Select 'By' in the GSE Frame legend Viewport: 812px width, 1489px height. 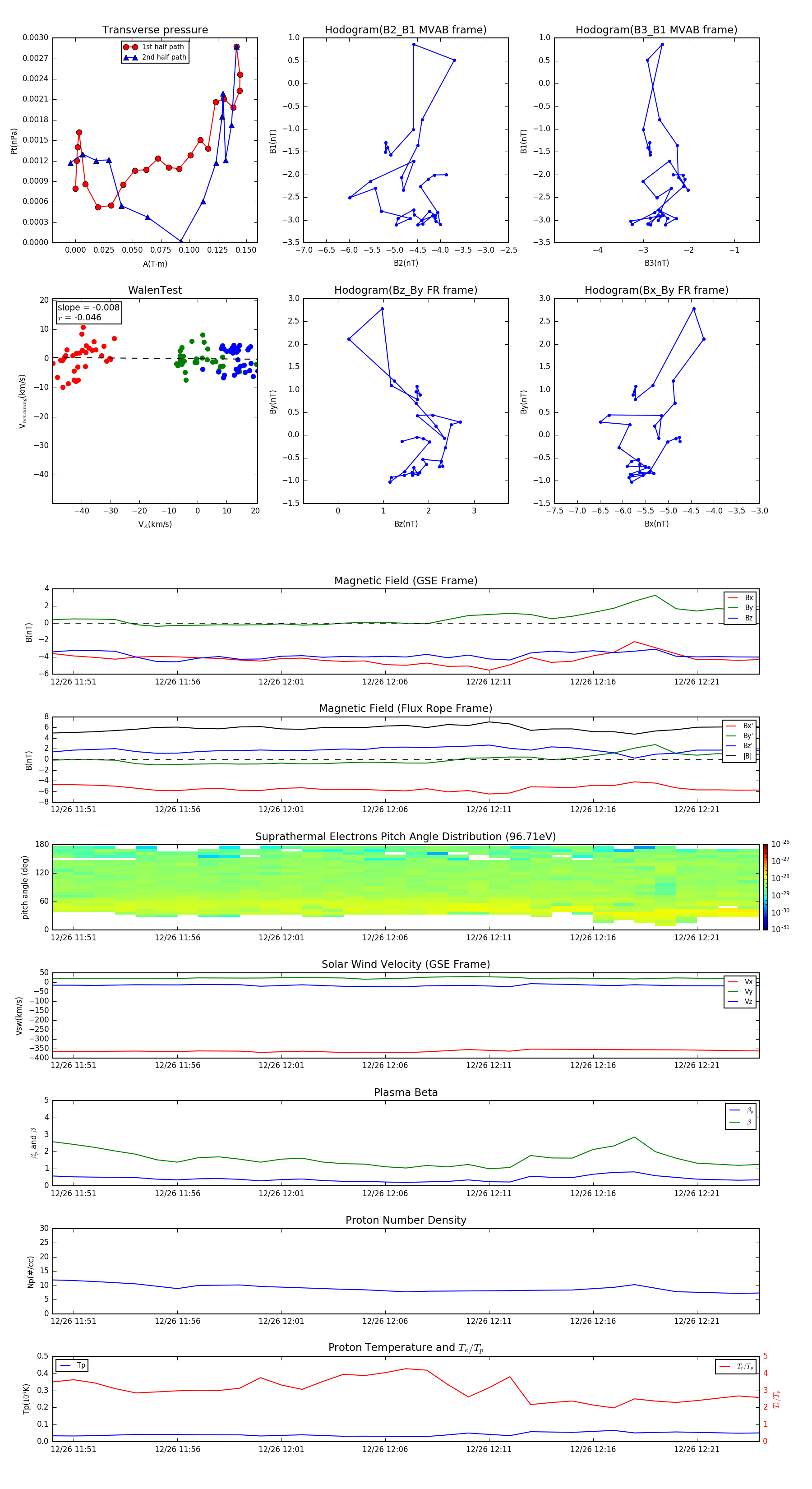[741, 607]
